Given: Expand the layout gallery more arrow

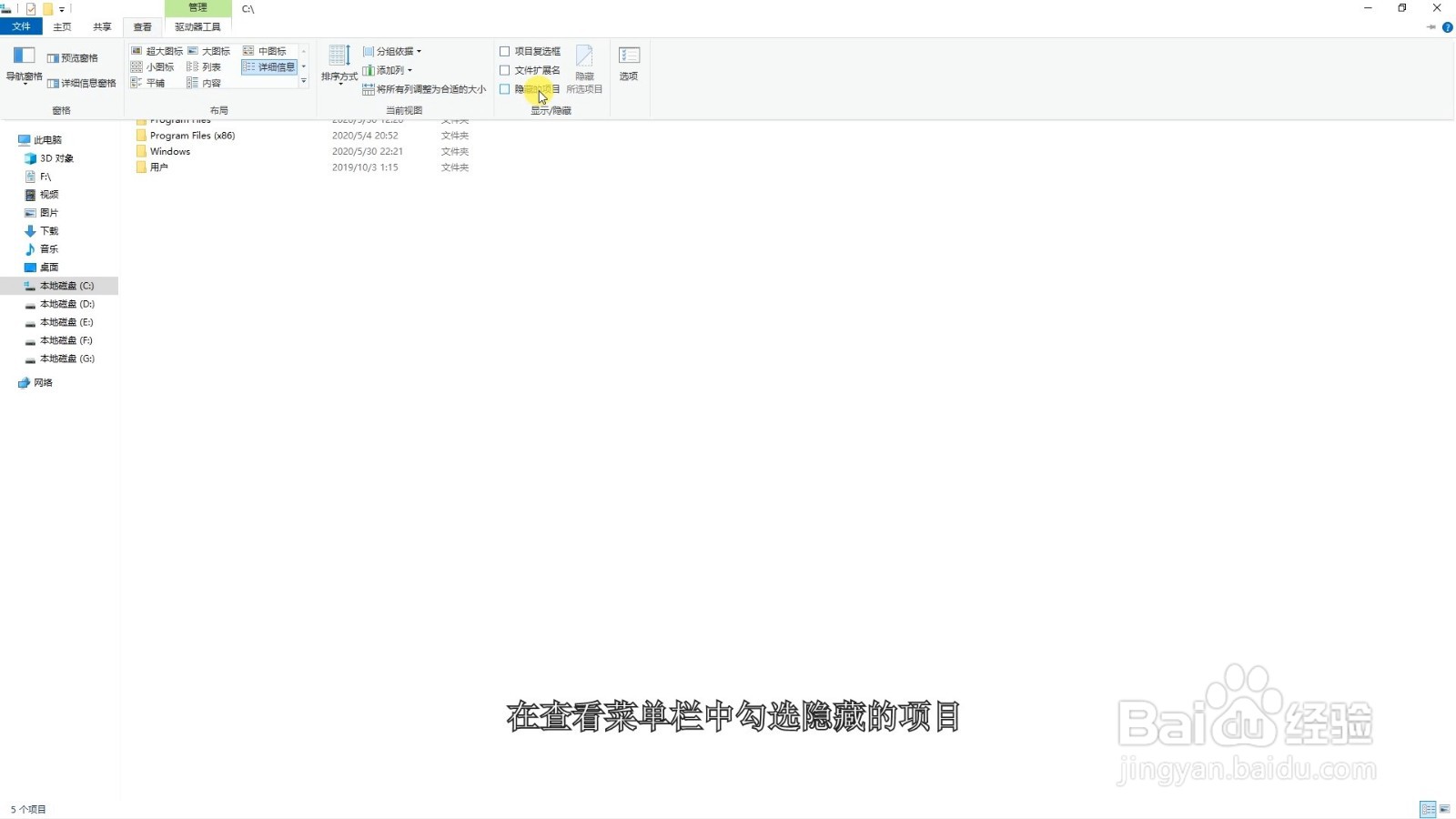Looking at the screenshot, I should click(304, 82).
